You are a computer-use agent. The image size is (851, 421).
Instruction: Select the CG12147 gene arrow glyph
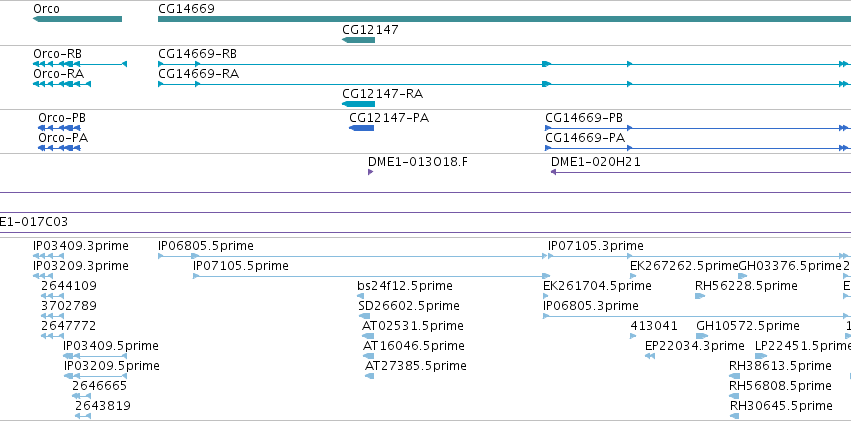point(358,40)
